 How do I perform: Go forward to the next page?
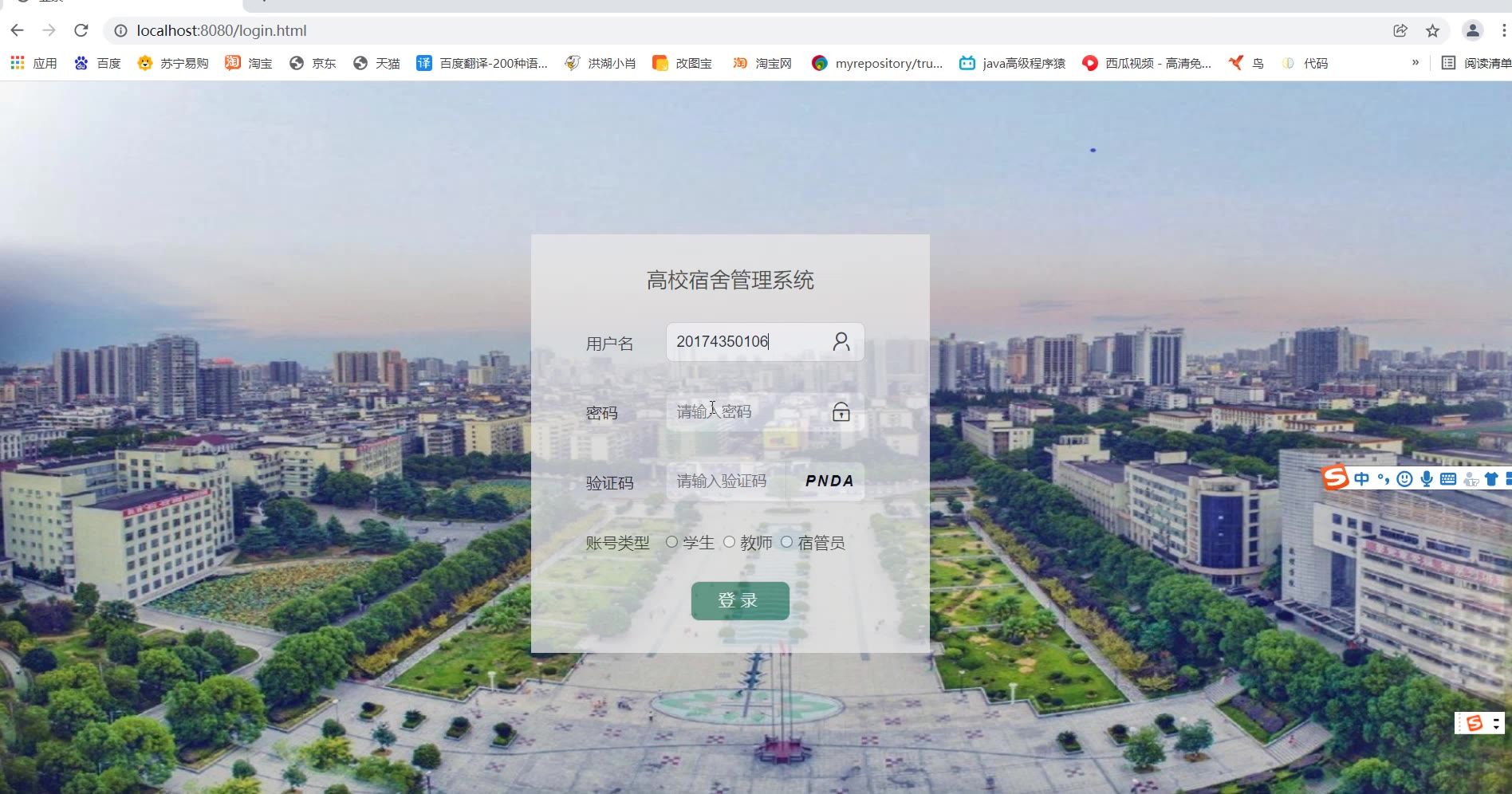coord(49,30)
